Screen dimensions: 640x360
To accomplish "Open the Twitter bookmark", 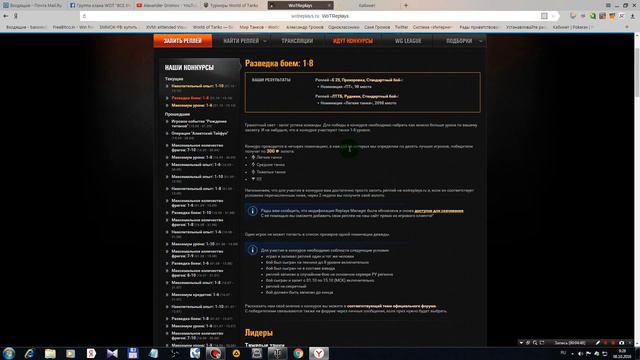I will tap(401, 27).
